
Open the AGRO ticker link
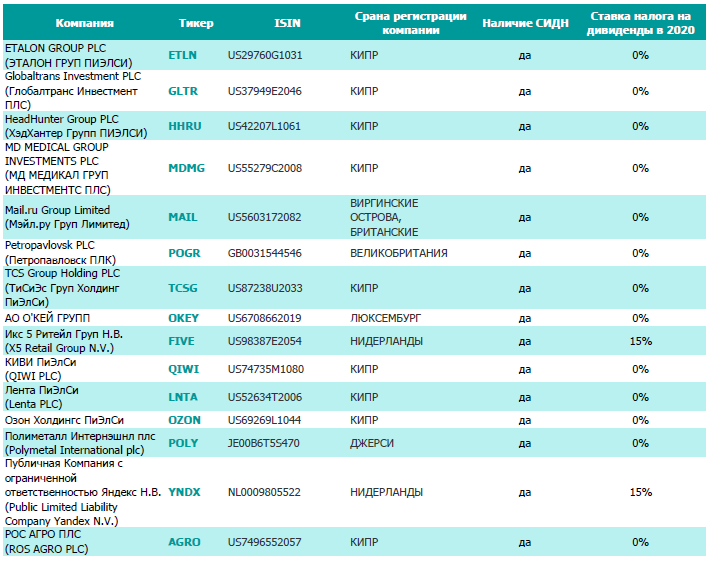[184, 542]
